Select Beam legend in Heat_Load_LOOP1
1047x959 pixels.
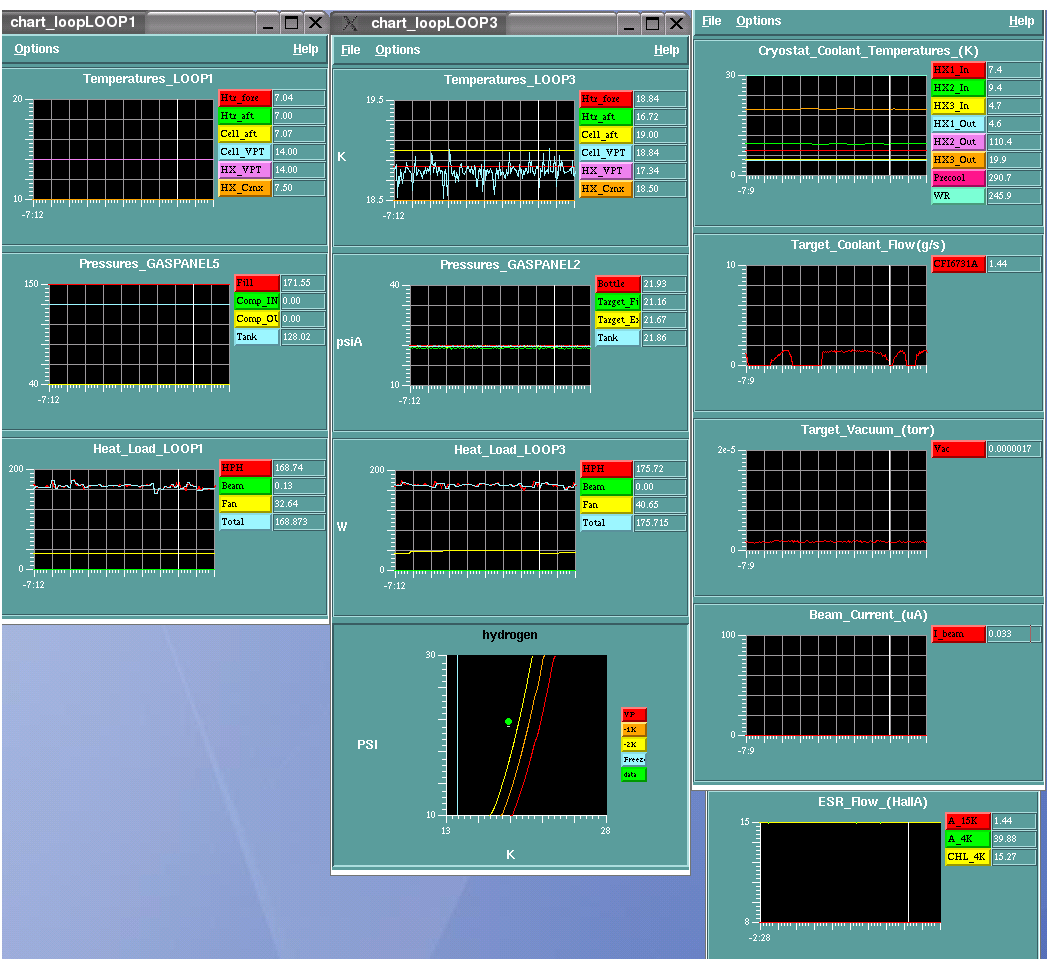coord(245,486)
